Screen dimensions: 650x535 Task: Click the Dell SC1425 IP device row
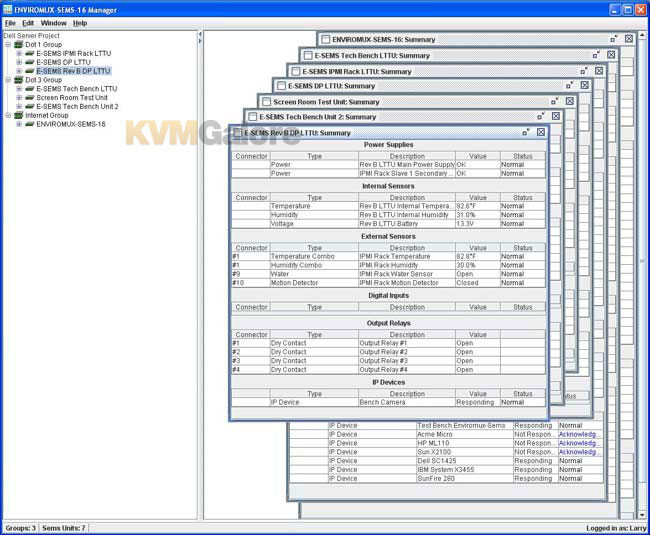click(x=446, y=461)
